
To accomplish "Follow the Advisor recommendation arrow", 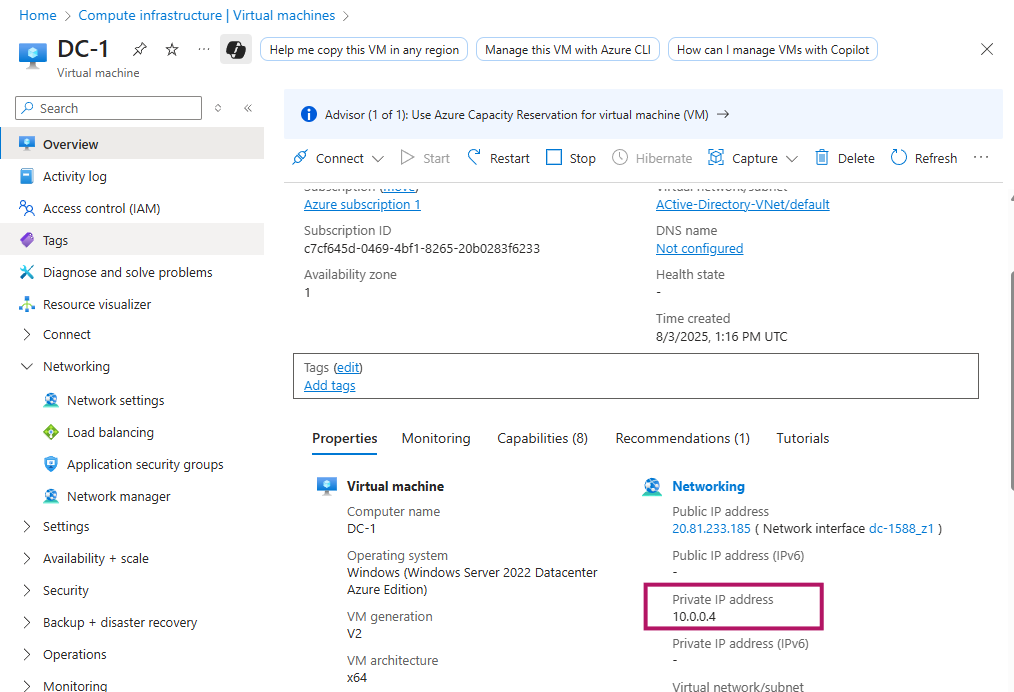I will pos(723,114).
